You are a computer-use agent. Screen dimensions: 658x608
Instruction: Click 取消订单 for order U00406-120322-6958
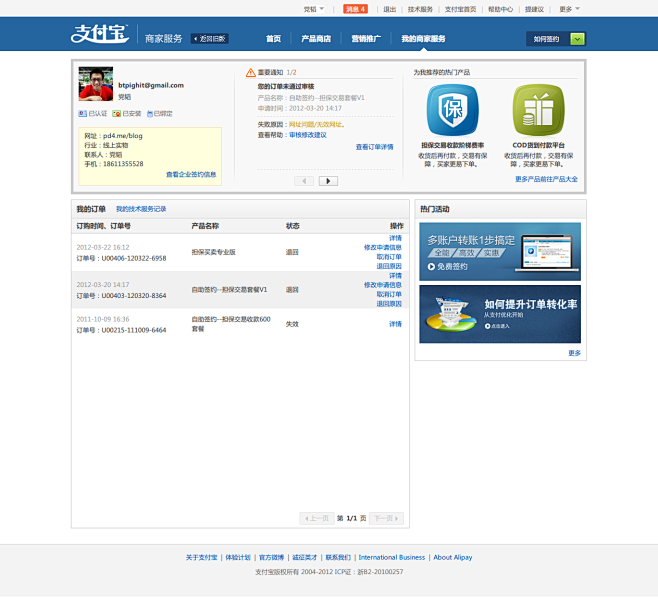[x=389, y=257]
